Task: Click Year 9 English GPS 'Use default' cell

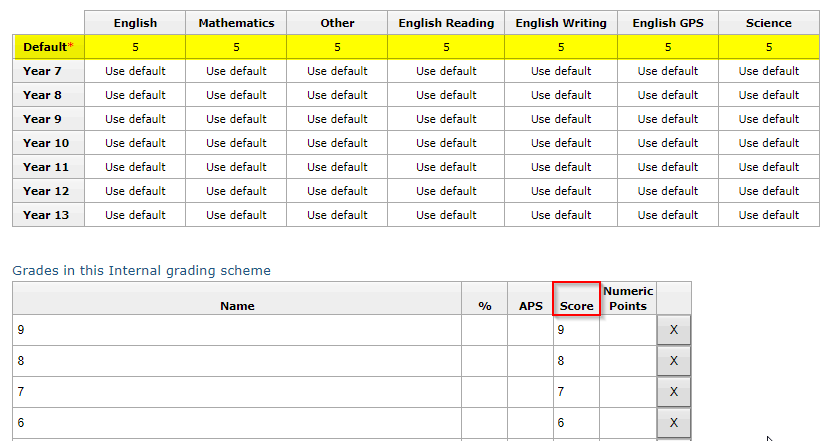Action: coord(668,119)
